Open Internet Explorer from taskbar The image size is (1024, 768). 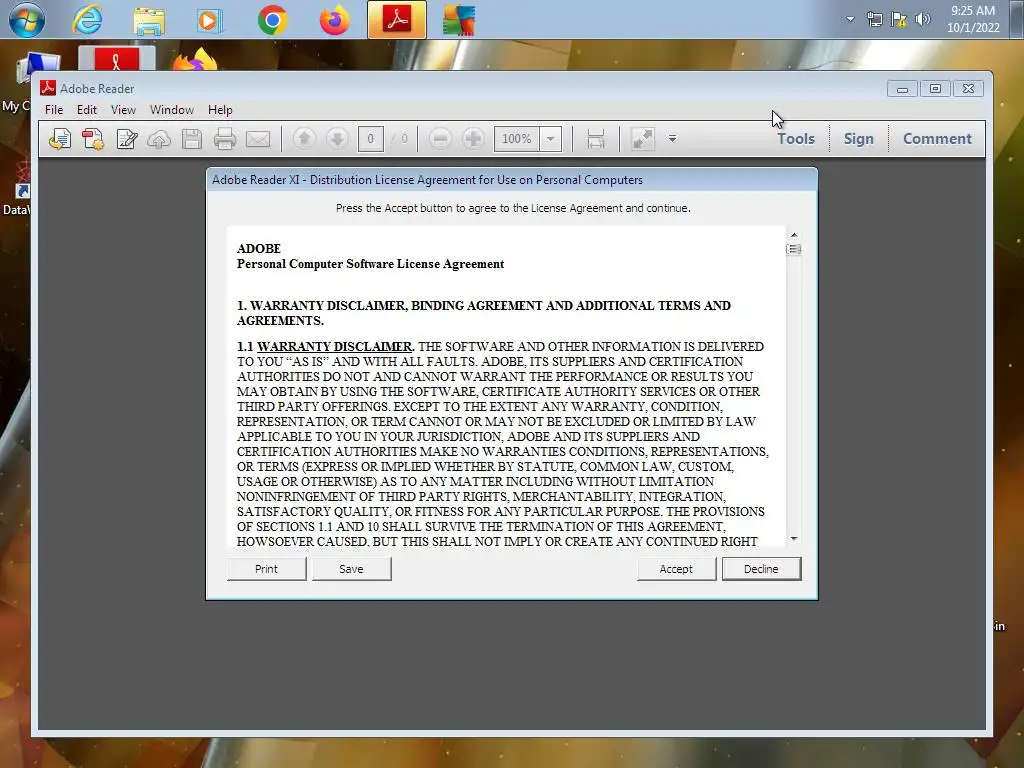88,20
